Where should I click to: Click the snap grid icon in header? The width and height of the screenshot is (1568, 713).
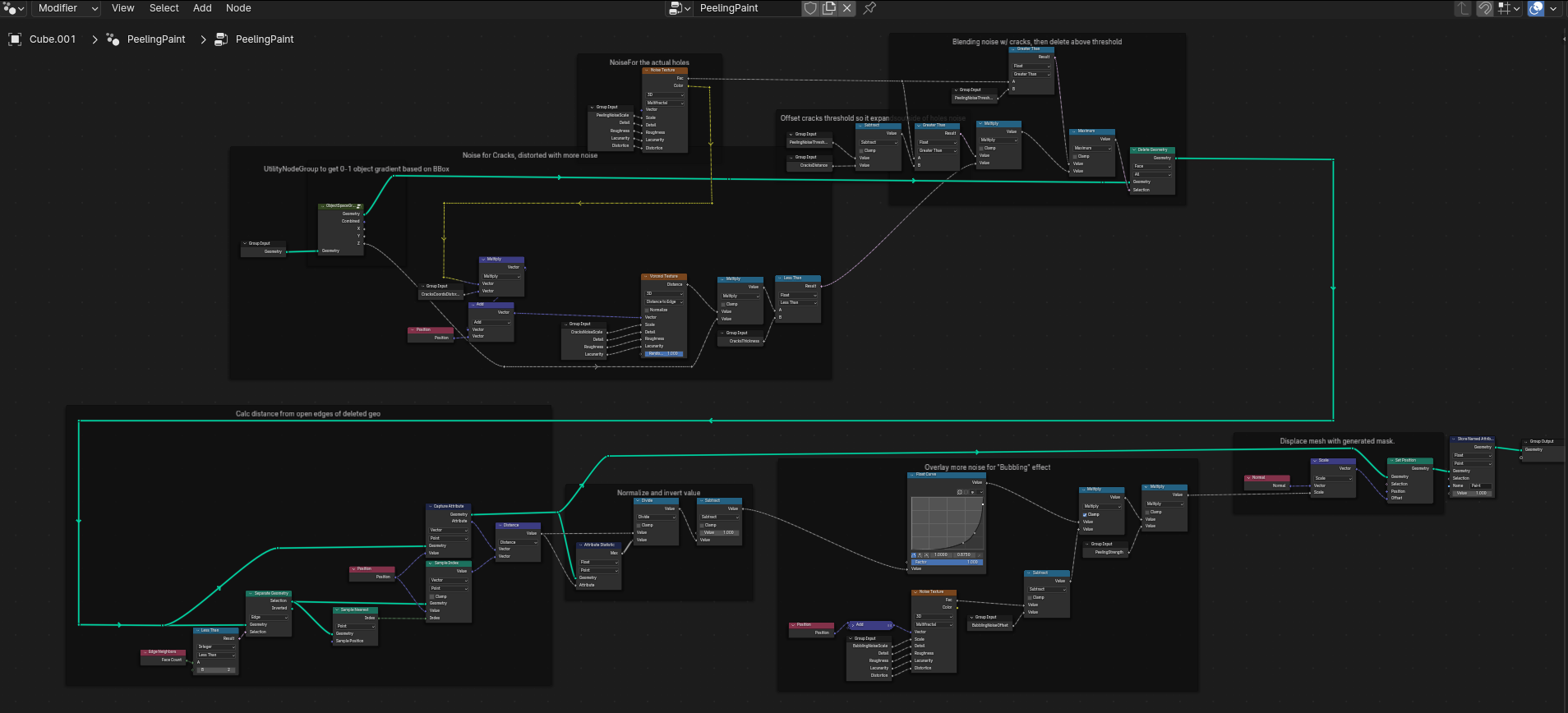(1504, 8)
